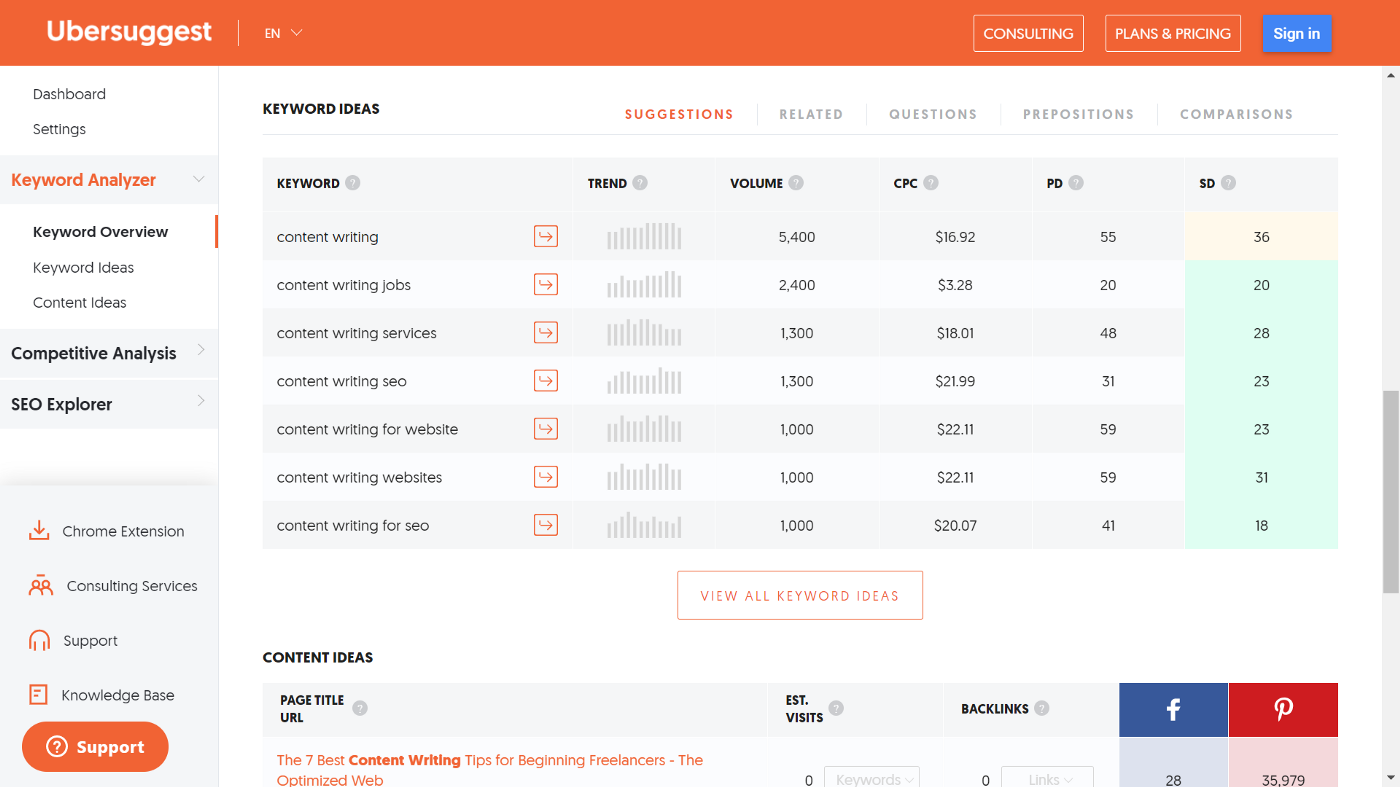The height and width of the screenshot is (787, 1400).
Task: Click the Support headphones icon in sidebar
Action: point(39,641)
